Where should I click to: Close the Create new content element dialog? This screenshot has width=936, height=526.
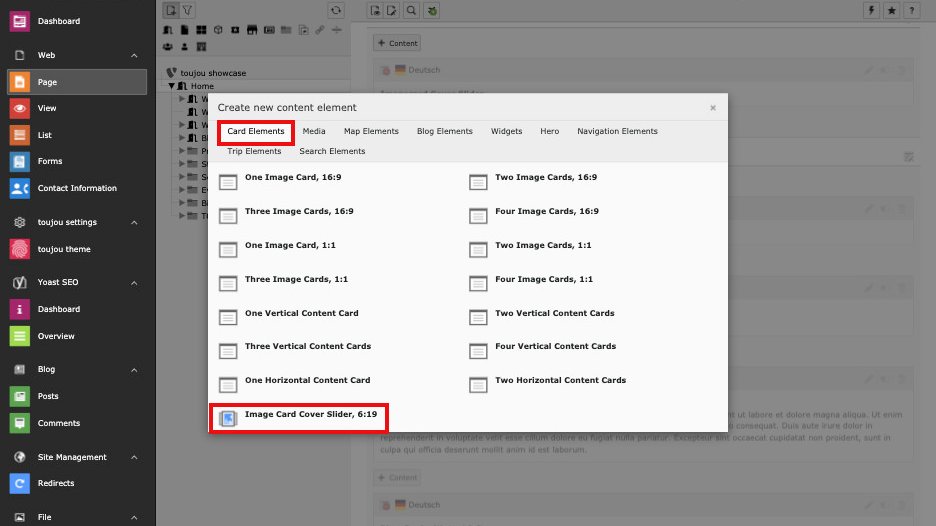point(713,108)
